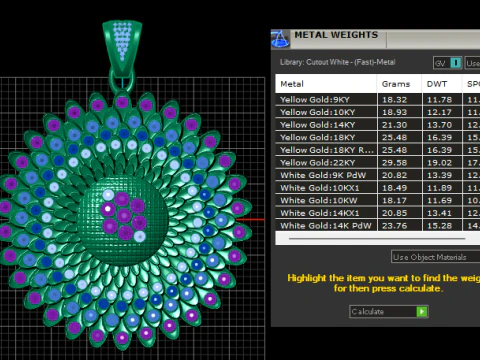Click the green arrow on Calculate
480x360 pixels.
coord(422,311)
